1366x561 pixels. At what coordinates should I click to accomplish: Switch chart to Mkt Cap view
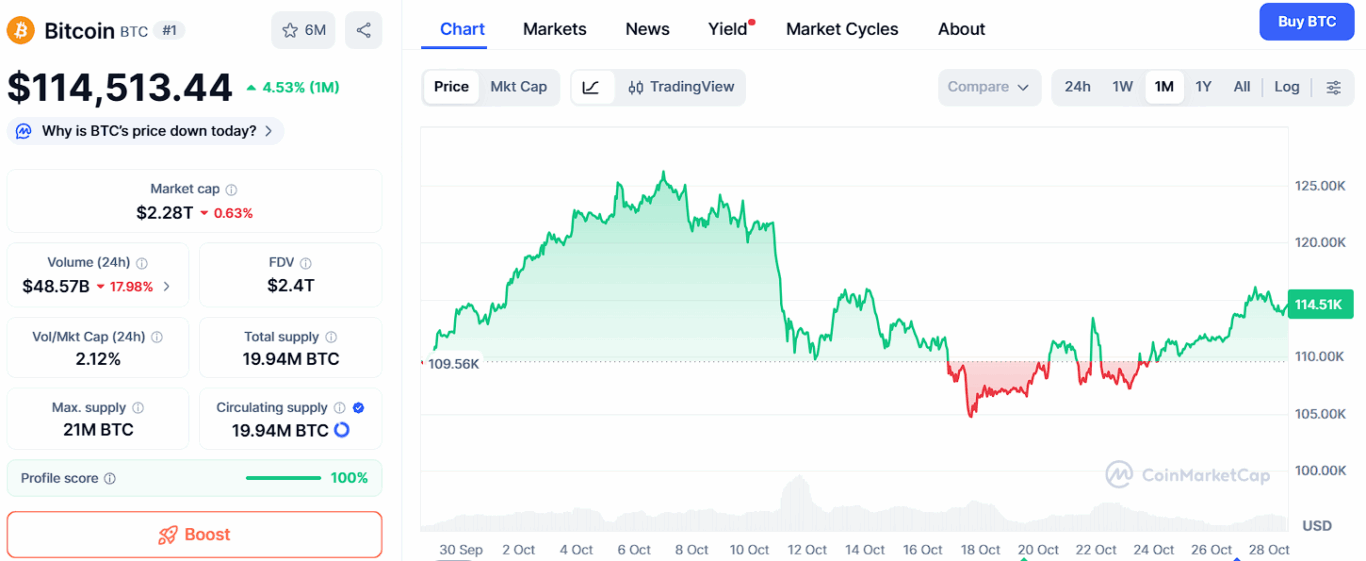(518, 87)
